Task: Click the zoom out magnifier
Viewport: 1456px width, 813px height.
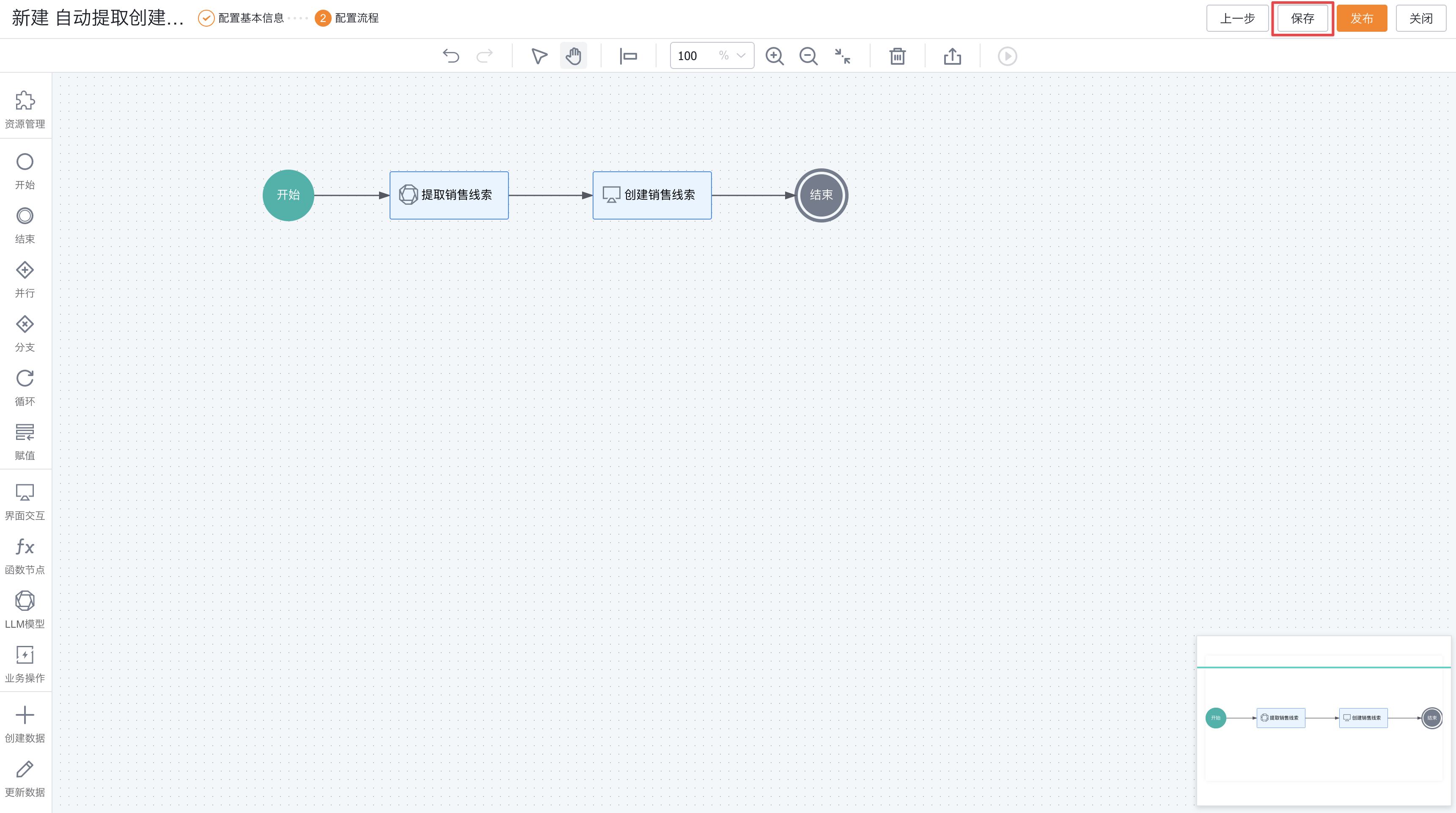Action: (808, 56)
